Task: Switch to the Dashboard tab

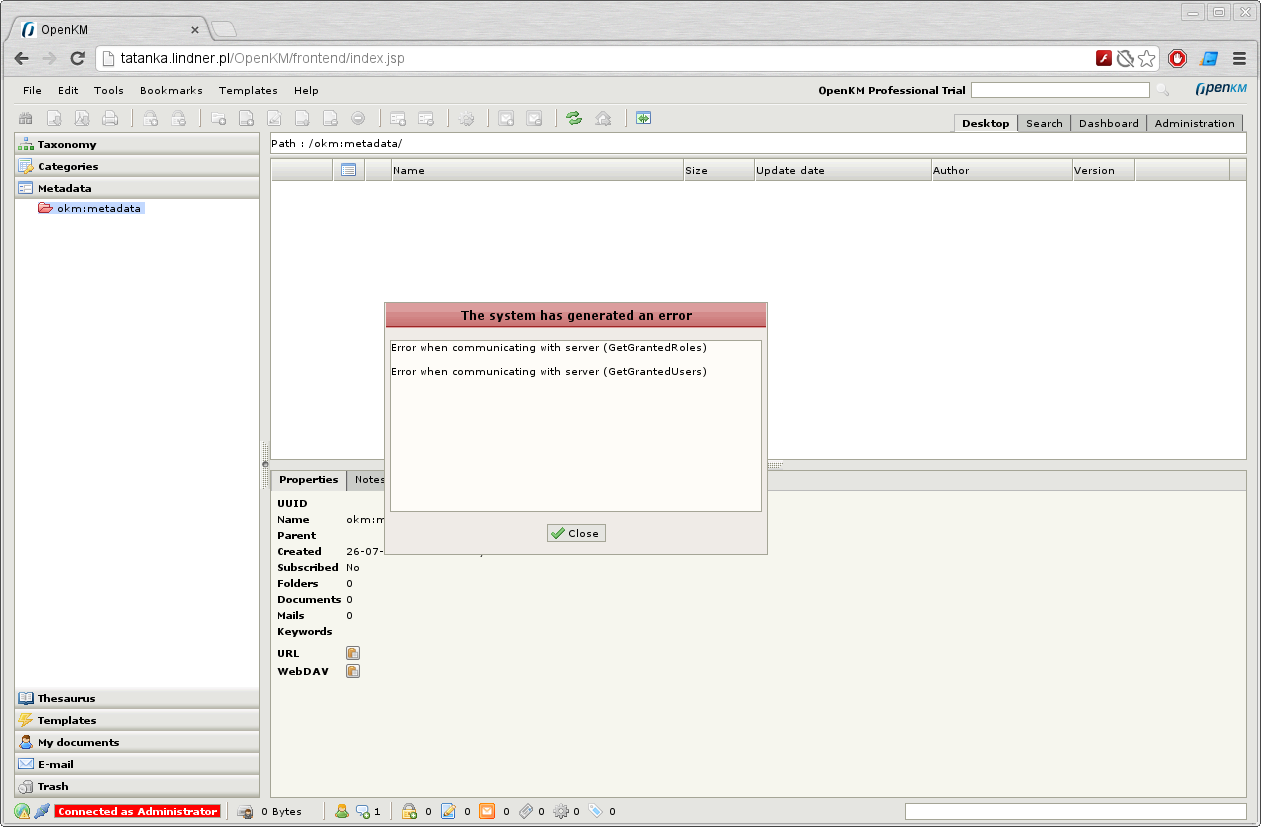Action: coord(1108,123)
